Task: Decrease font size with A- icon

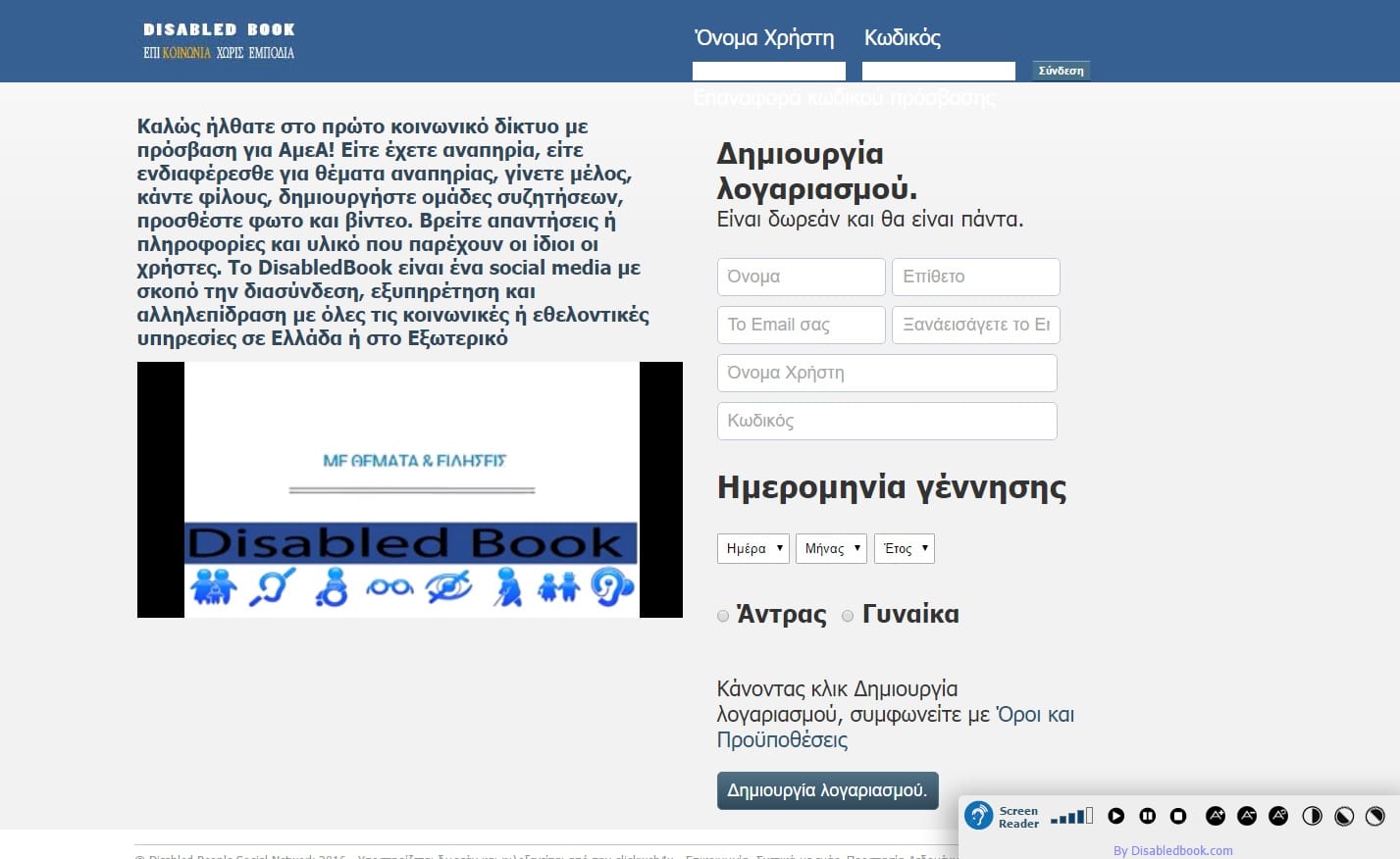Action: [x=1247, y=816]
